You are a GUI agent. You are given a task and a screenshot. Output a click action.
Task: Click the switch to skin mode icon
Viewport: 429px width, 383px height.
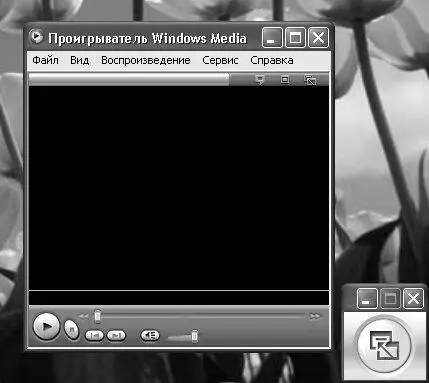(310, 80)
